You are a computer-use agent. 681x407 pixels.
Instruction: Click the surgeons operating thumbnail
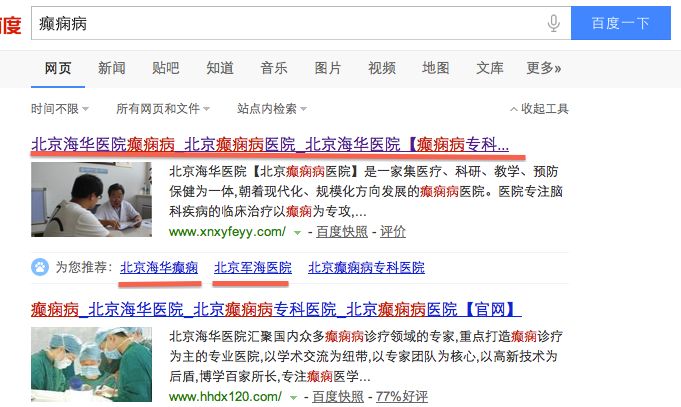pyautogui.click(x=91, y=364)
